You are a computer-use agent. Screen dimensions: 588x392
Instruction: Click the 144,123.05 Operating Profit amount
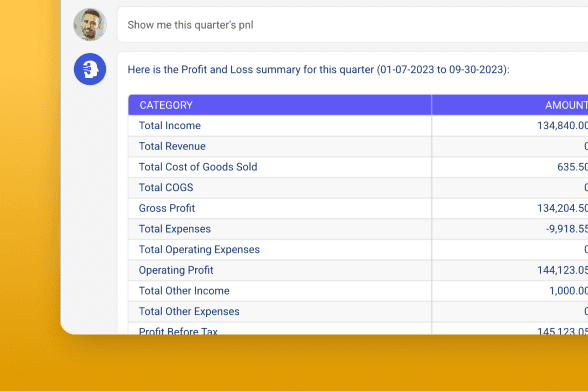pos(562,270)
